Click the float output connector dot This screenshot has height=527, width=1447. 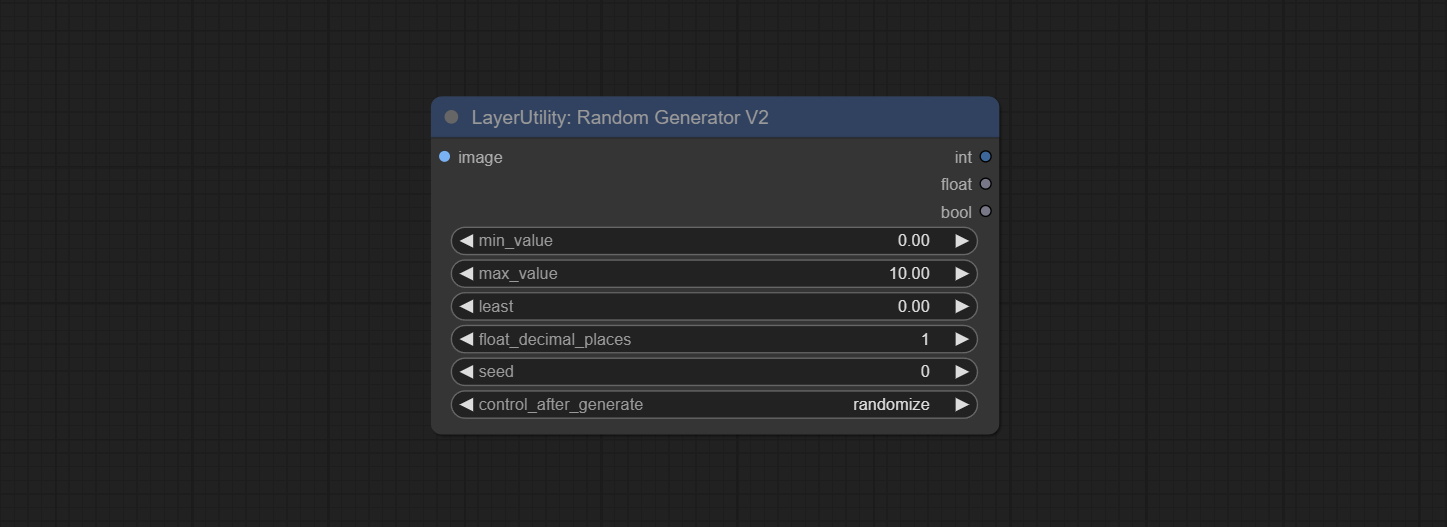point(985,184)
